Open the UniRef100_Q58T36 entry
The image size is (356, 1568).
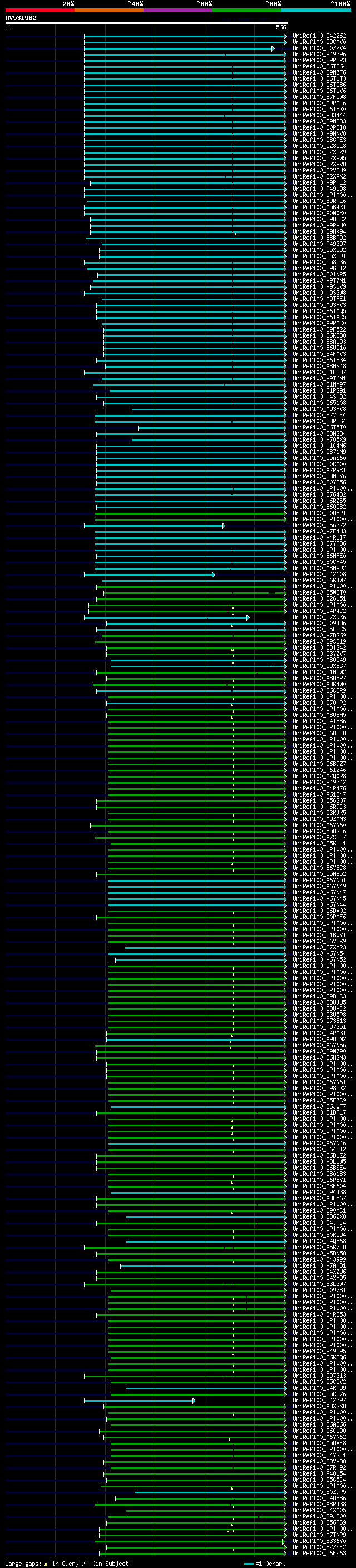point(319,263)
